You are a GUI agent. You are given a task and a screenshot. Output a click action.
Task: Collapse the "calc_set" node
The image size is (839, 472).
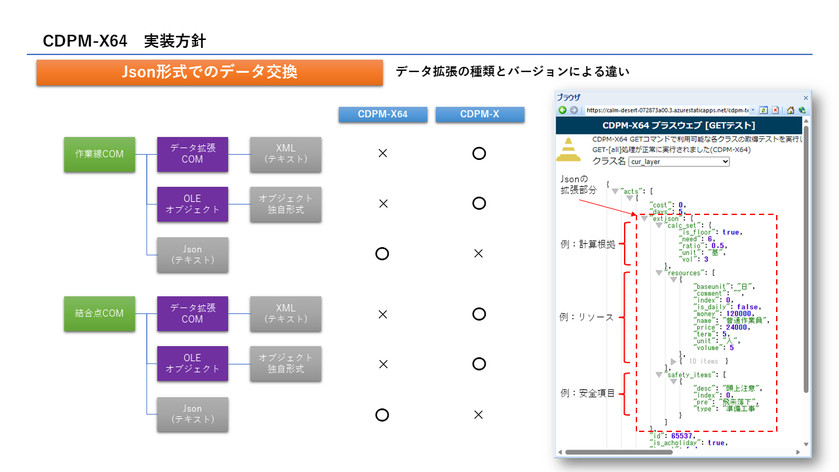point(659,225)
